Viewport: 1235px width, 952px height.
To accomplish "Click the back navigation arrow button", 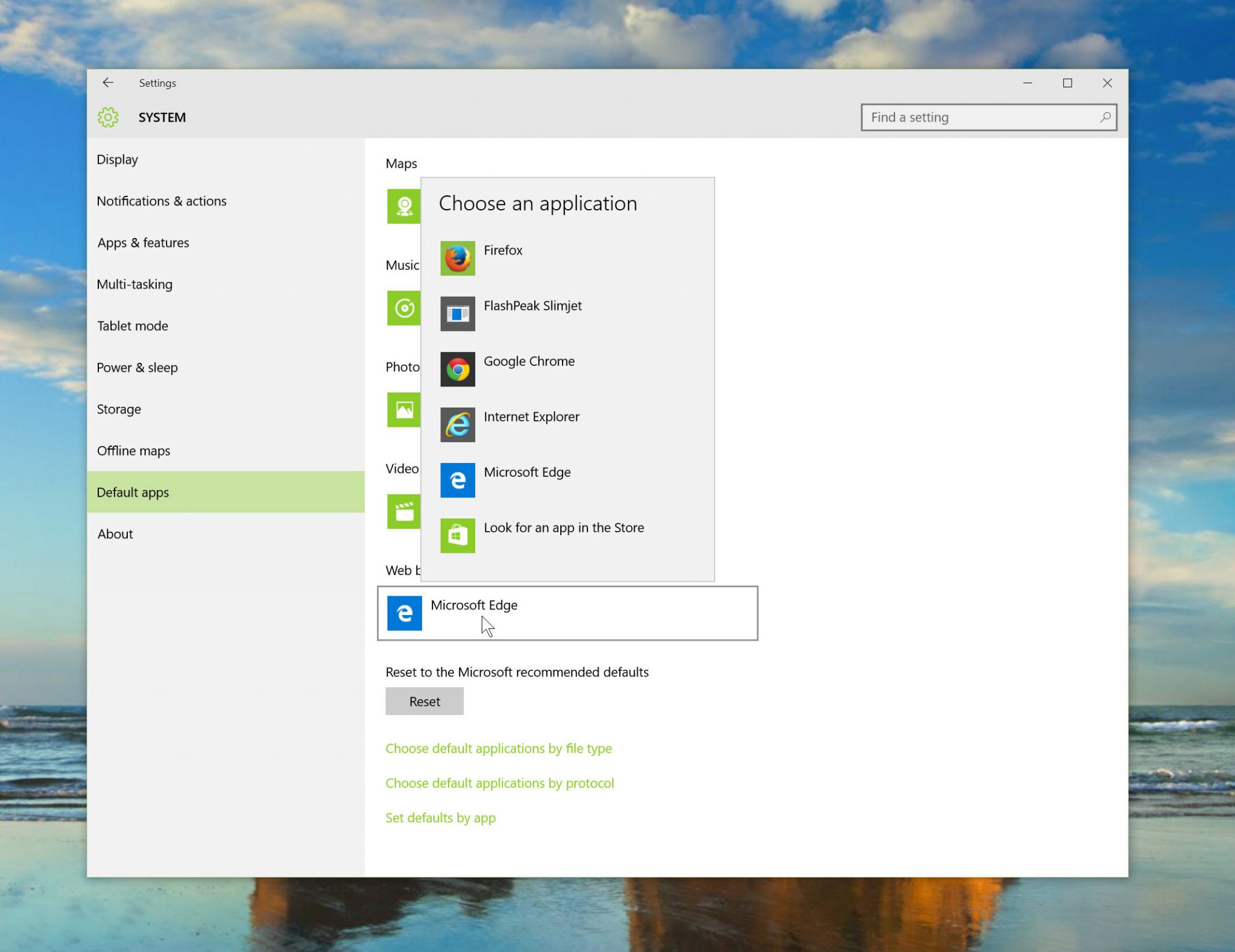I will [x=109, y=83].
